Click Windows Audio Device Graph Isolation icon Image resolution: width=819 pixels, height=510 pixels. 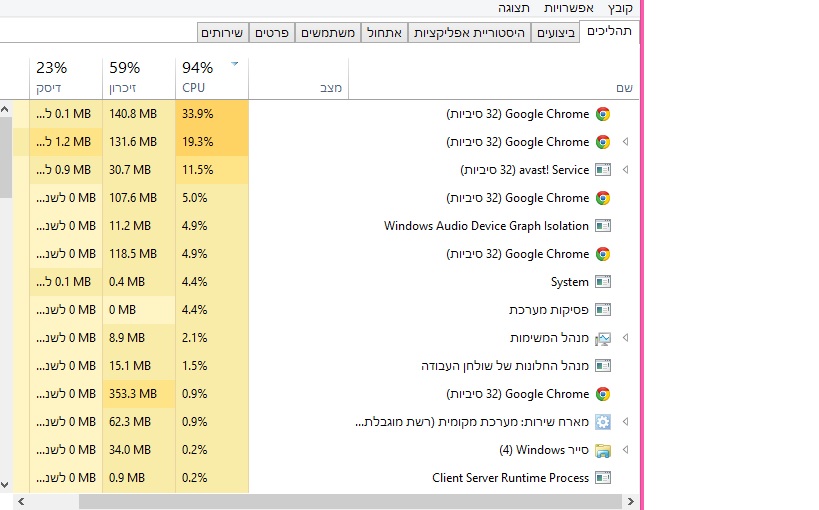tap(602, 226)
